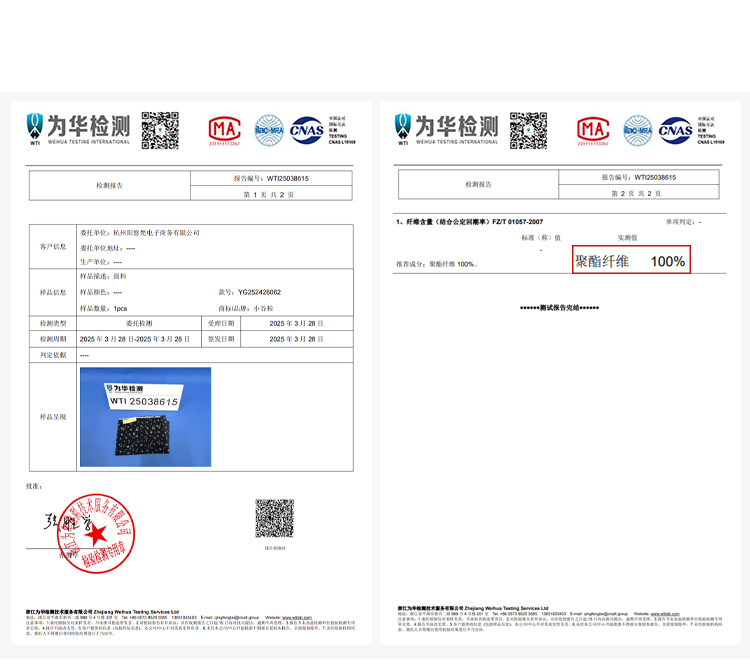
Task: Click the date in the 受理日期 row
Action: [x=296, y=323]
